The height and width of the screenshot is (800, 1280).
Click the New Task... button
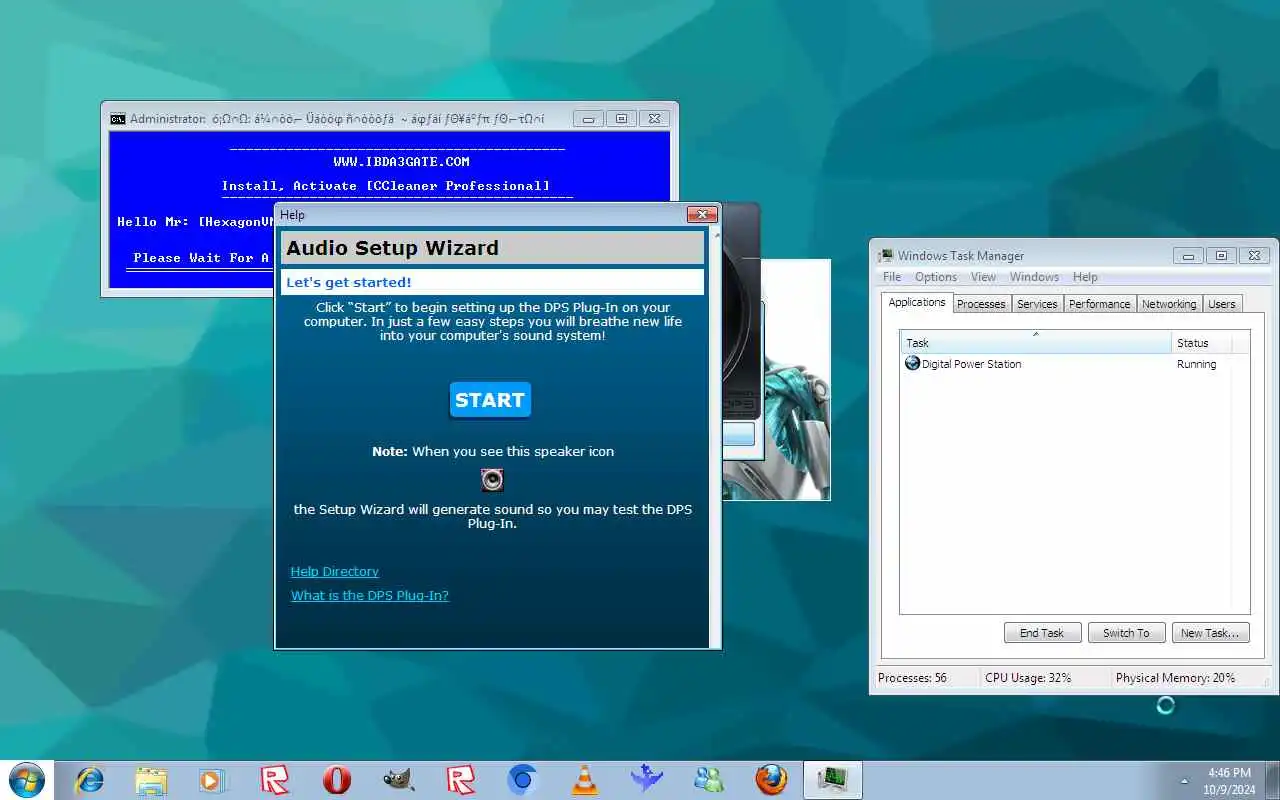1210,633
